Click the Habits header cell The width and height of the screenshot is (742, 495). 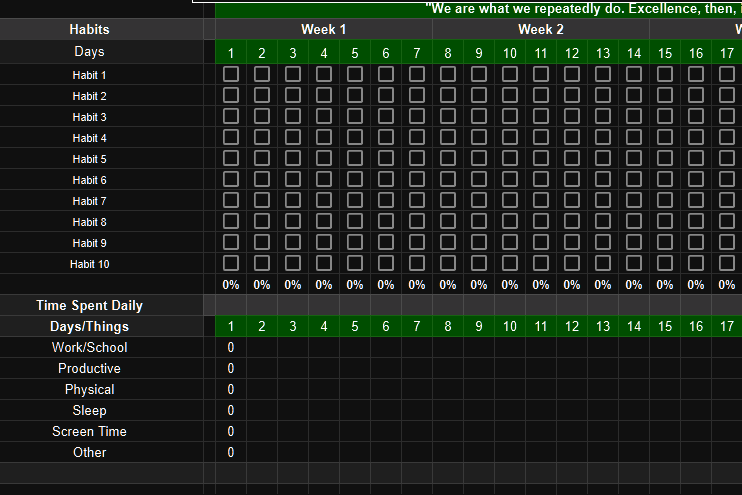[x=90, y=30]
